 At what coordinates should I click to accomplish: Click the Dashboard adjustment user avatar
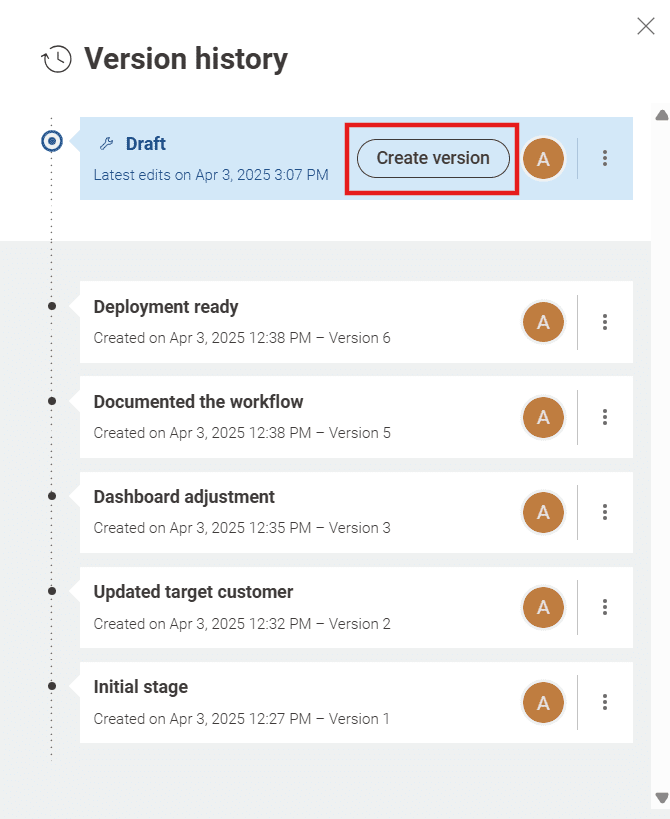(543, 512)
